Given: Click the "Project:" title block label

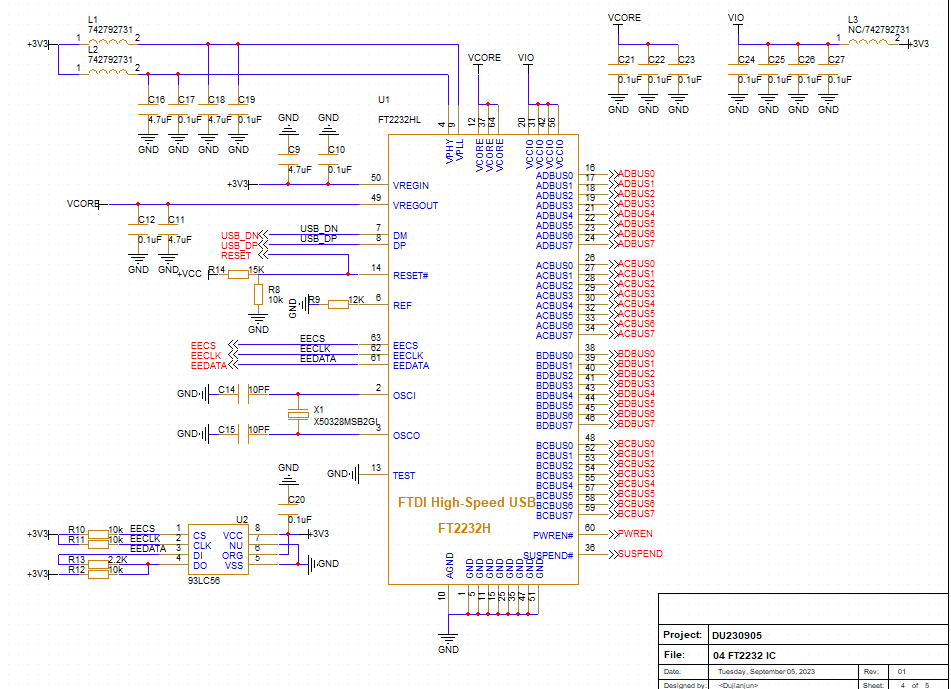Looking at the screenshot, I should click(682, 635).
